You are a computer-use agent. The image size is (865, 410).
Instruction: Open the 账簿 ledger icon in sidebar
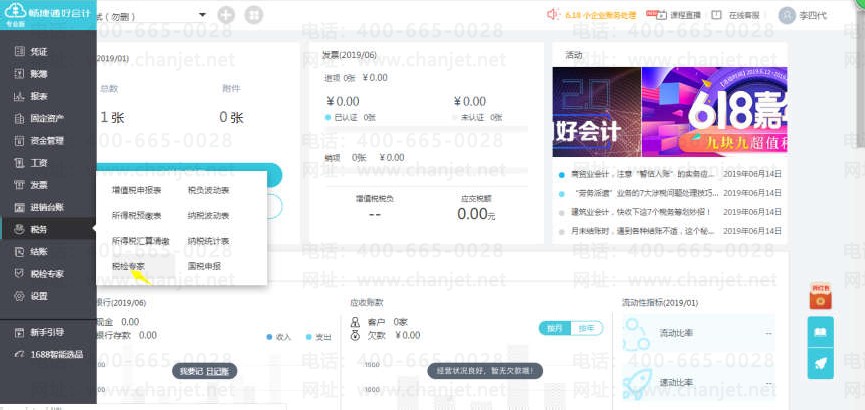[19, 74]
